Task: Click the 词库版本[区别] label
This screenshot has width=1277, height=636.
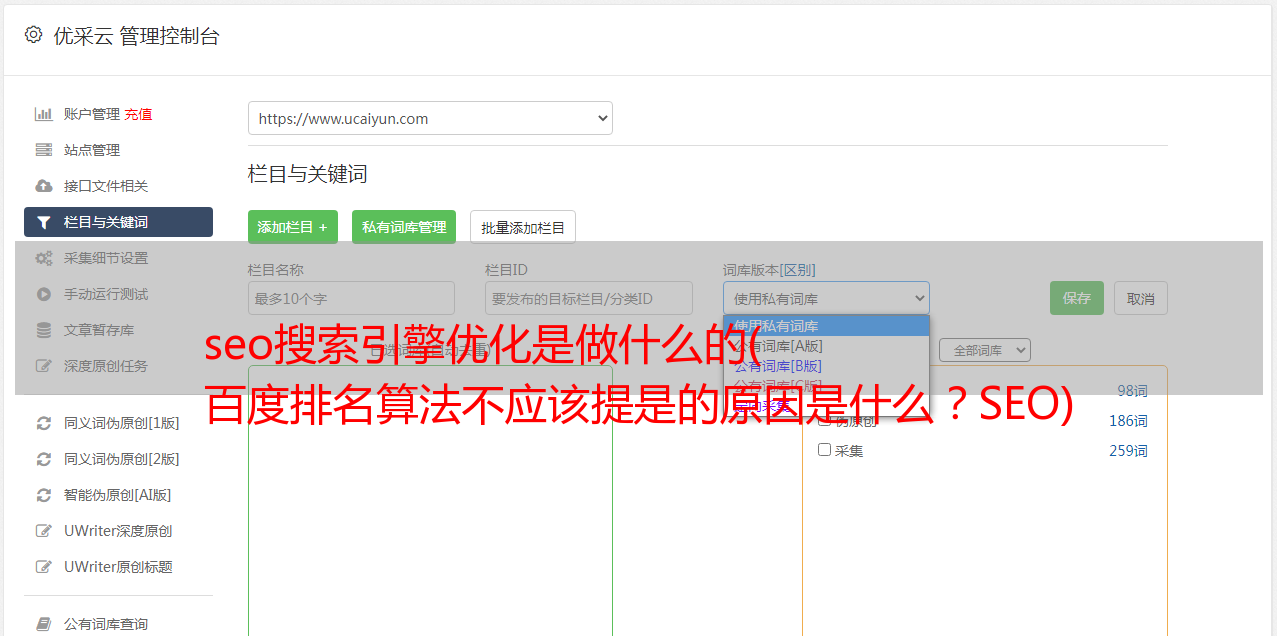Action: click(769, 270)
